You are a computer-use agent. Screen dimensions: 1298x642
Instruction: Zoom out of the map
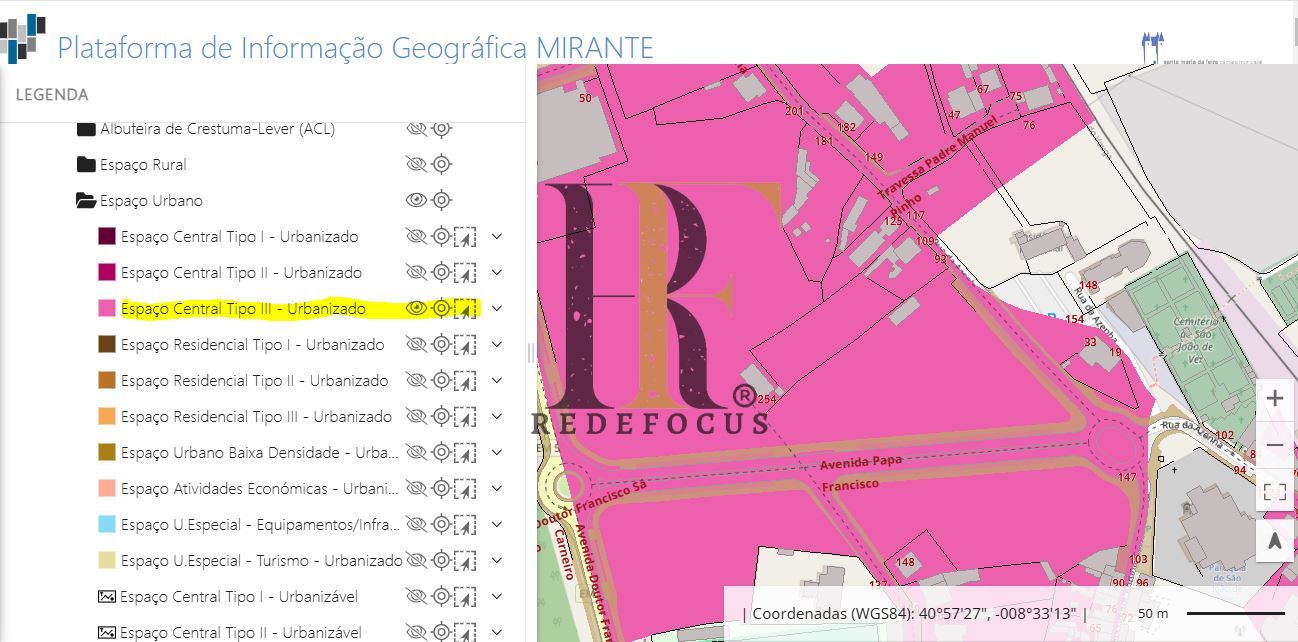(x=1274, y=444)
